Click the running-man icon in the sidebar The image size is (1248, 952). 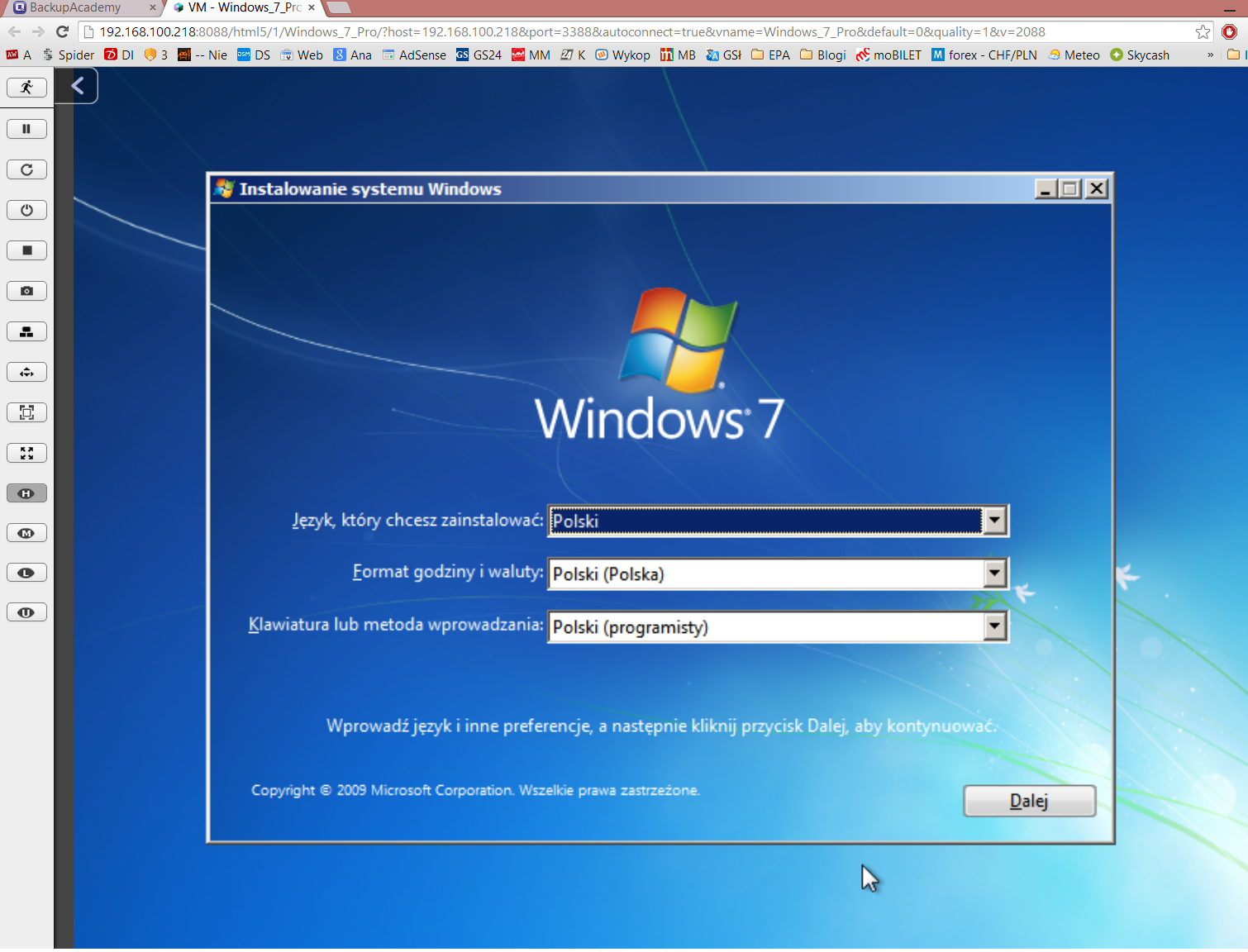pyautogui.click(x=26, y=88)
